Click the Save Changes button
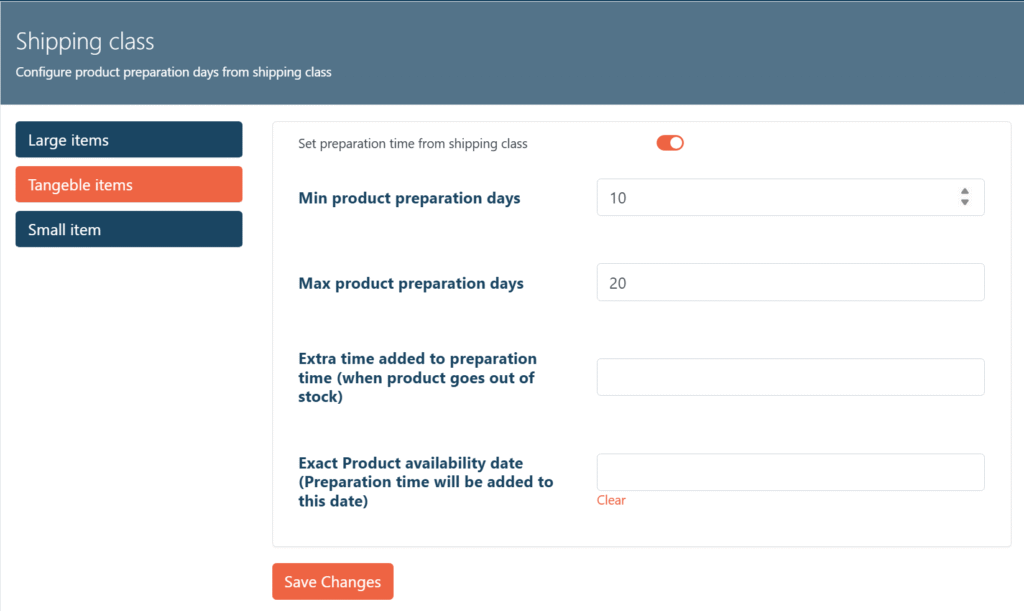The image size is (1024, 611). (x=332, y=582)
